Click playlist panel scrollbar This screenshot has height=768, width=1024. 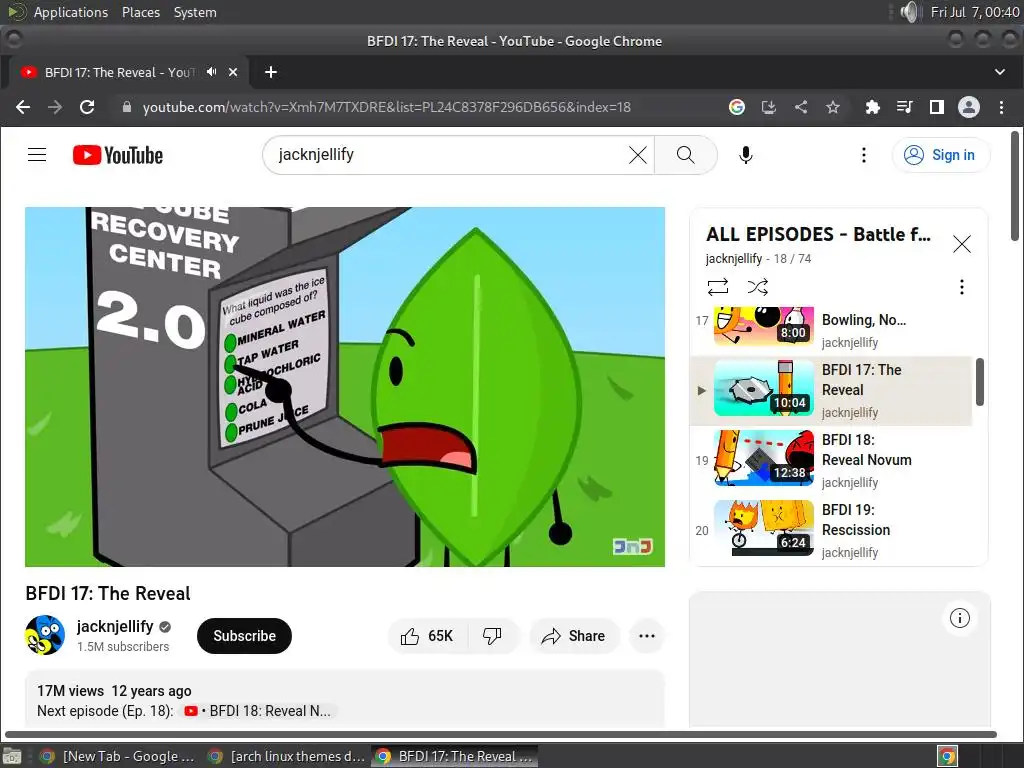pyautogui.click(x=979, y=381)
